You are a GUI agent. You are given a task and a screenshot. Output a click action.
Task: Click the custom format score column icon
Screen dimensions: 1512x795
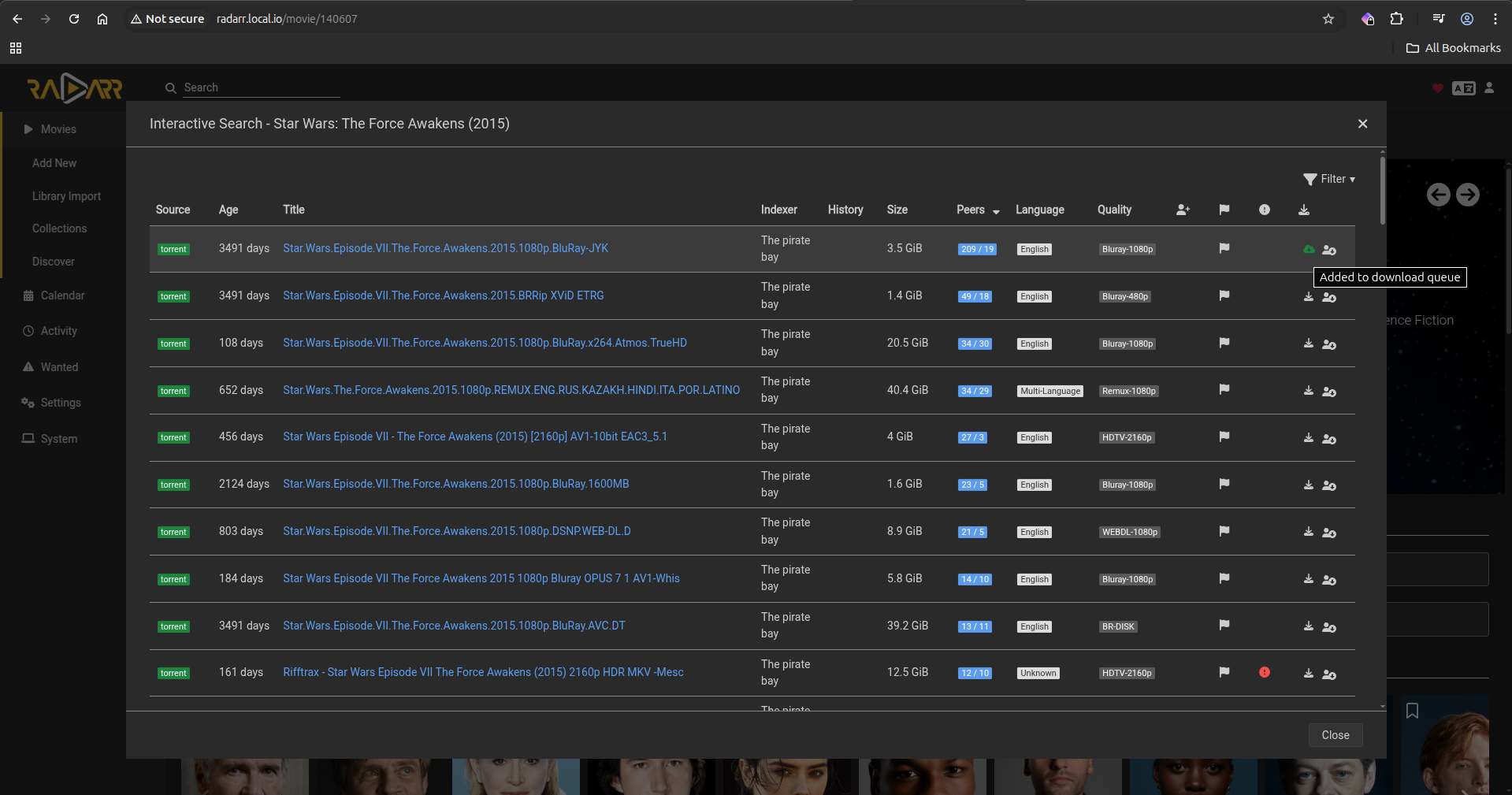[x=1183, y=210]
